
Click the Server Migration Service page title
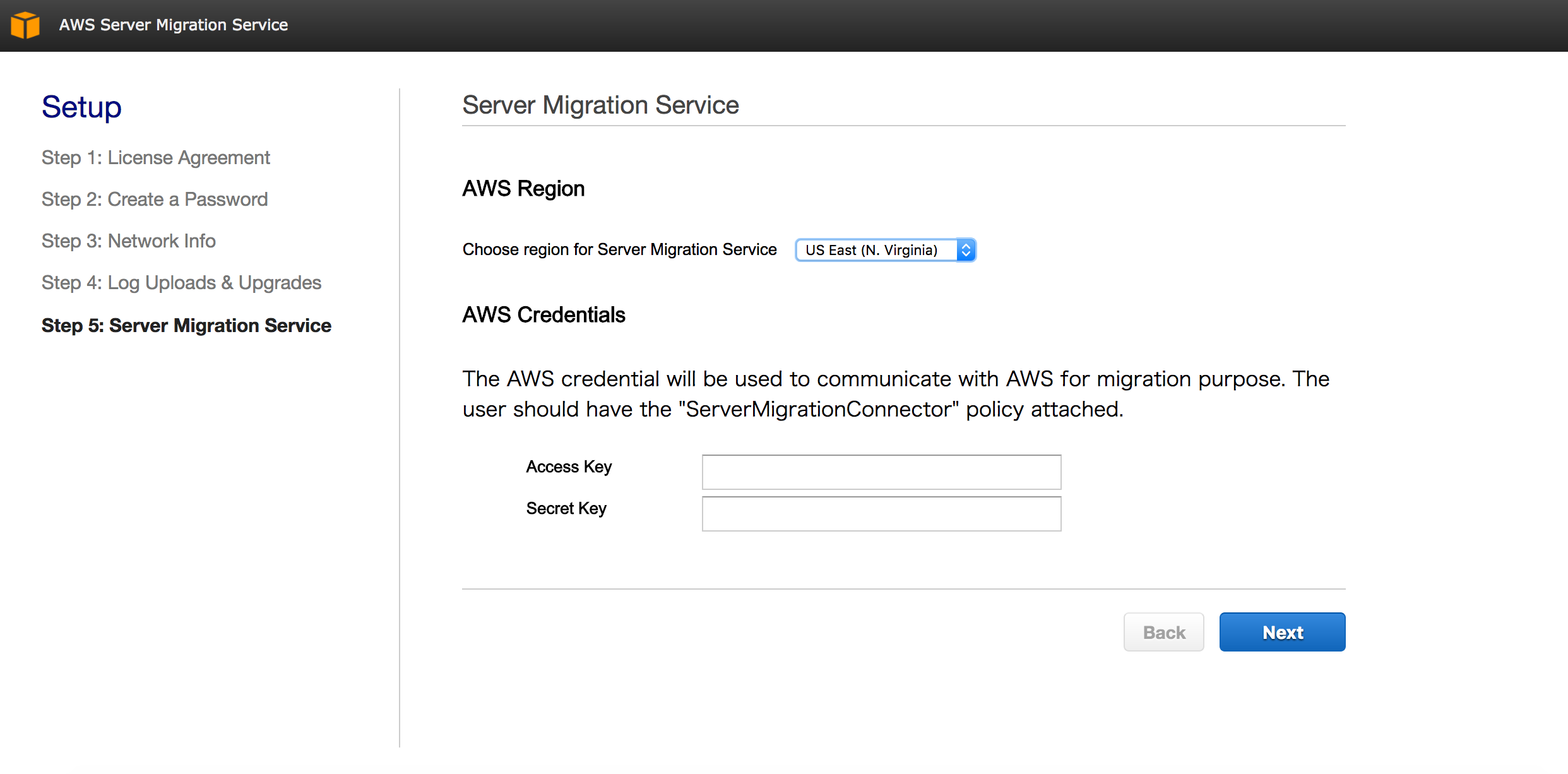pyautogui.click(x=600, y=105)
